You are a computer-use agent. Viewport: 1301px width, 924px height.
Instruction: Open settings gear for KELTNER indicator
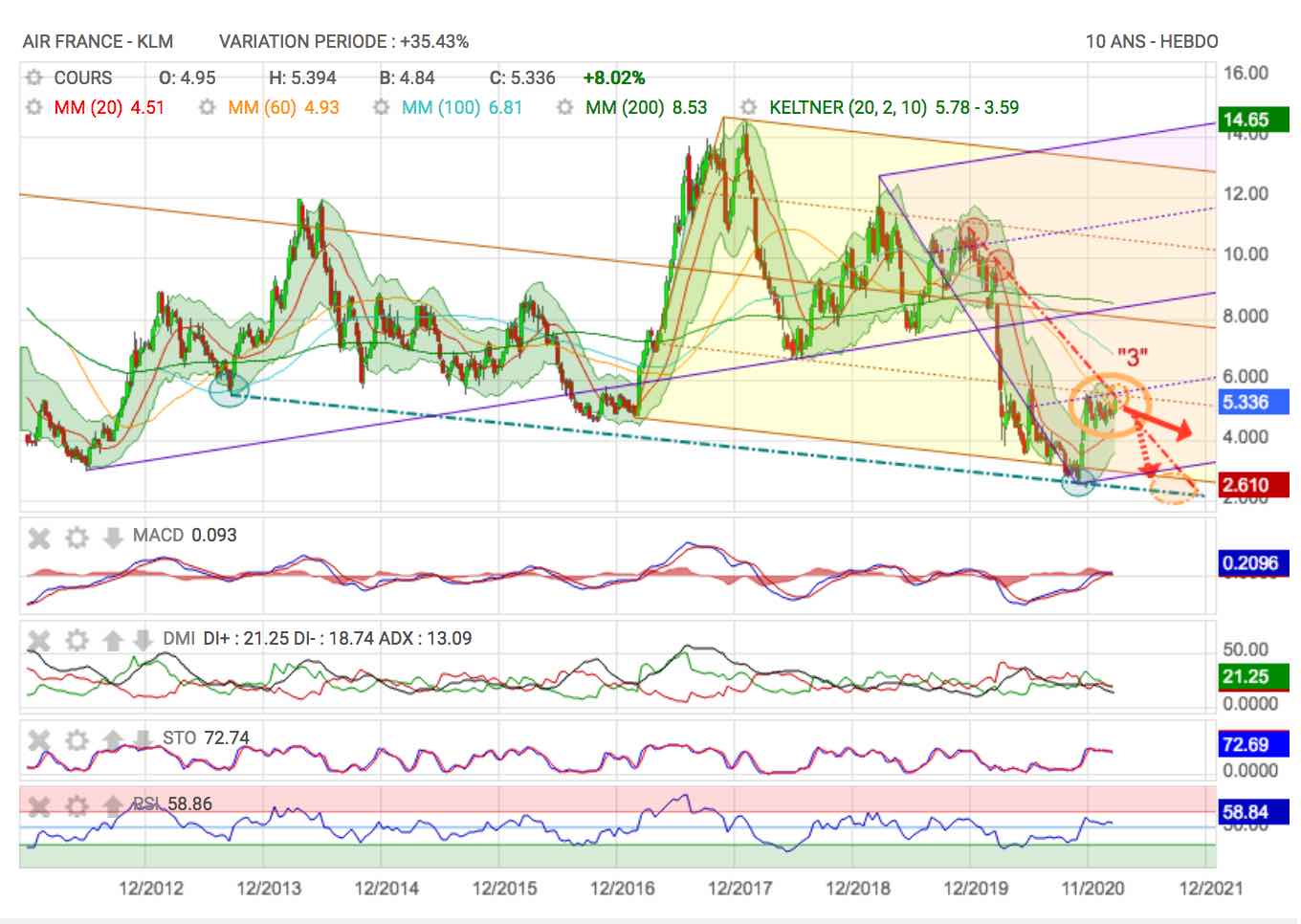749,107
